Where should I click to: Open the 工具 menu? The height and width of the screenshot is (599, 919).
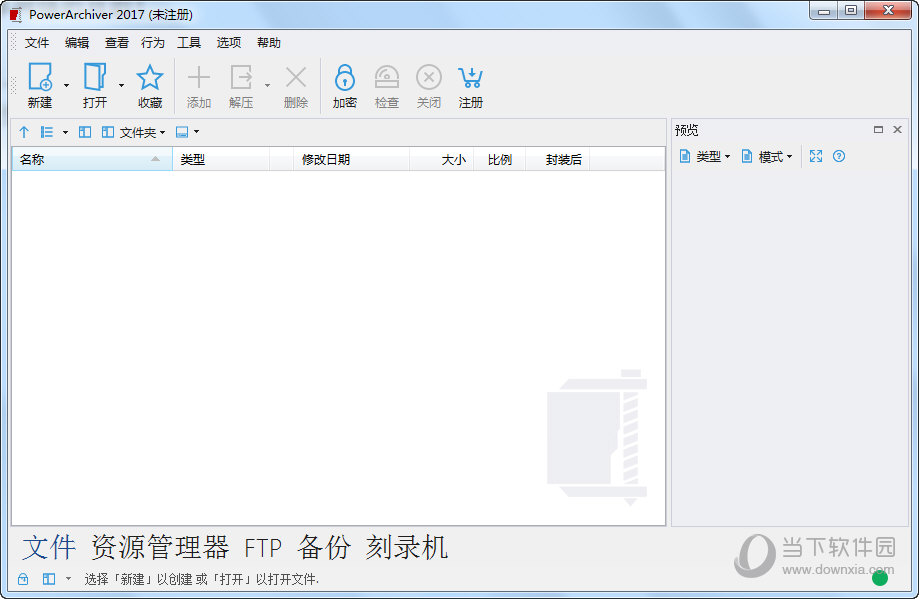(189, 43)
